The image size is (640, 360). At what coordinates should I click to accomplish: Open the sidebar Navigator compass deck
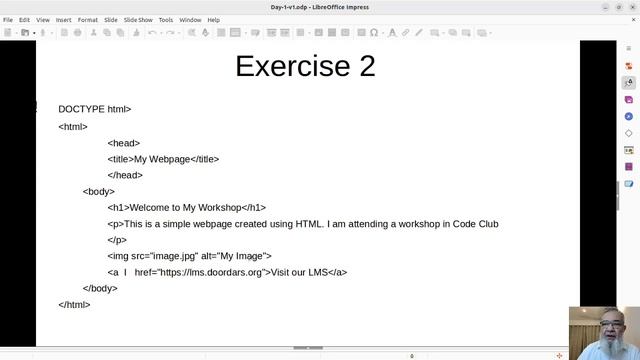[x=629, y=117]
